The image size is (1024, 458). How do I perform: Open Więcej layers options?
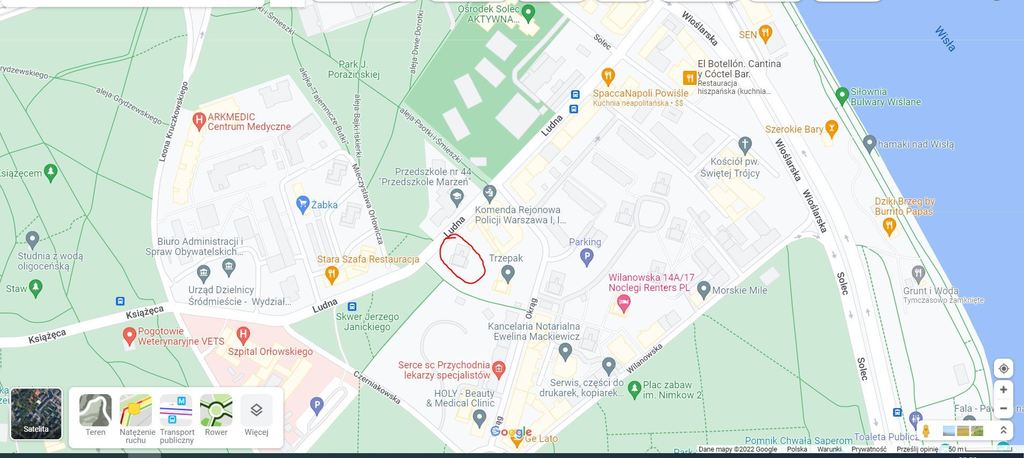pos(257,418)
